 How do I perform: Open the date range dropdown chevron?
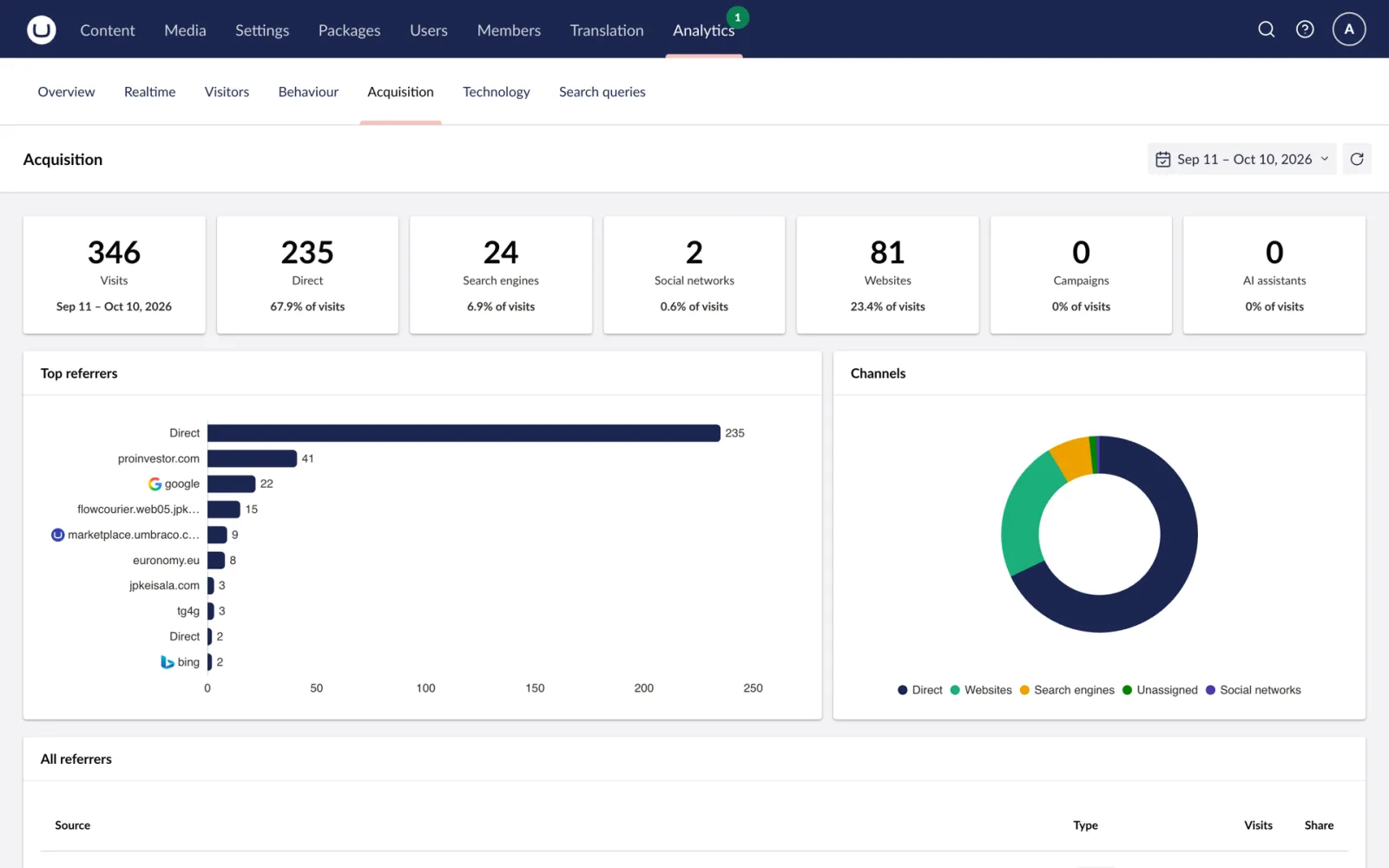(x=1325, y=159)
